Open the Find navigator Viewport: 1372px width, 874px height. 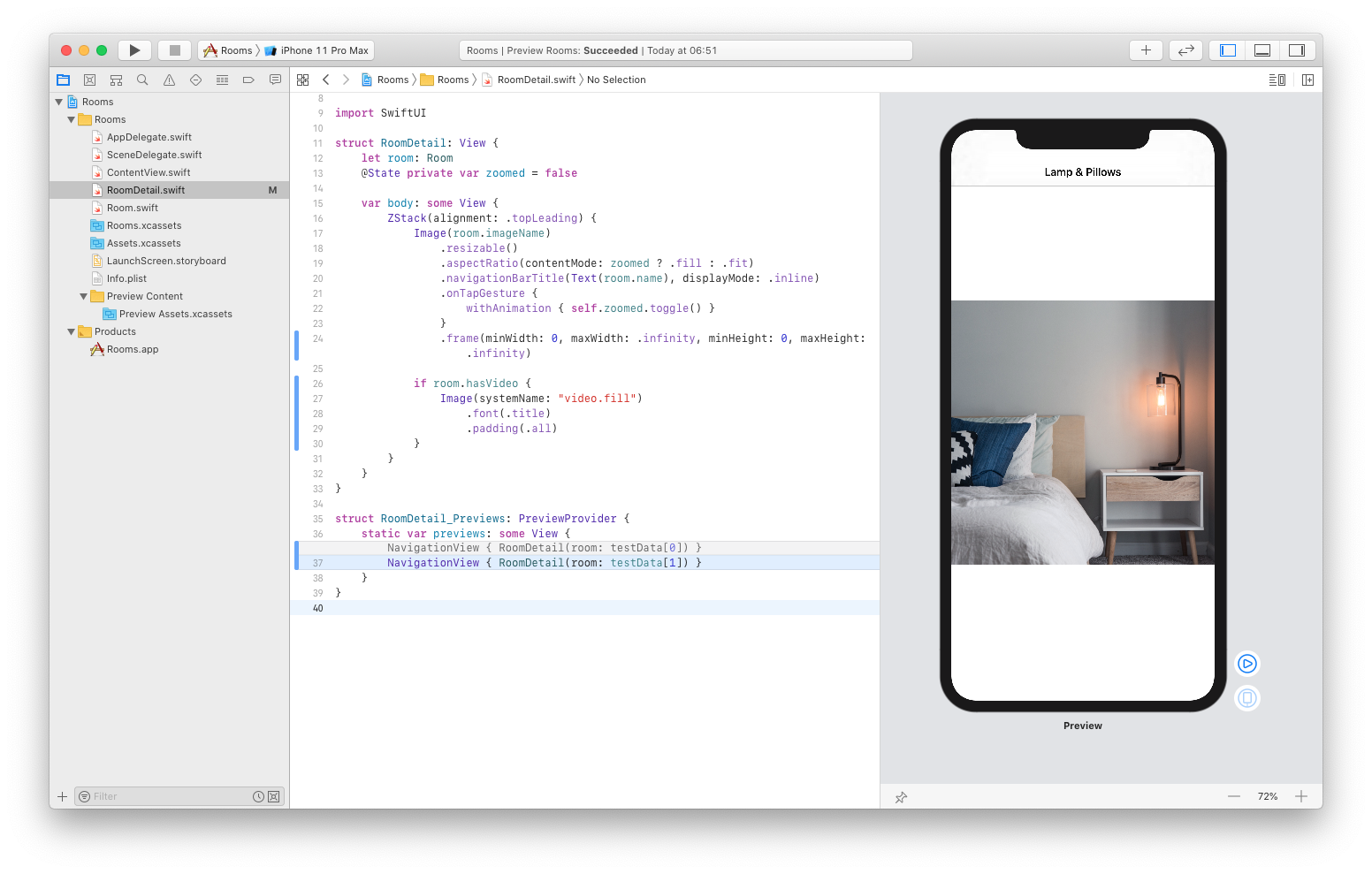[142, 79]
